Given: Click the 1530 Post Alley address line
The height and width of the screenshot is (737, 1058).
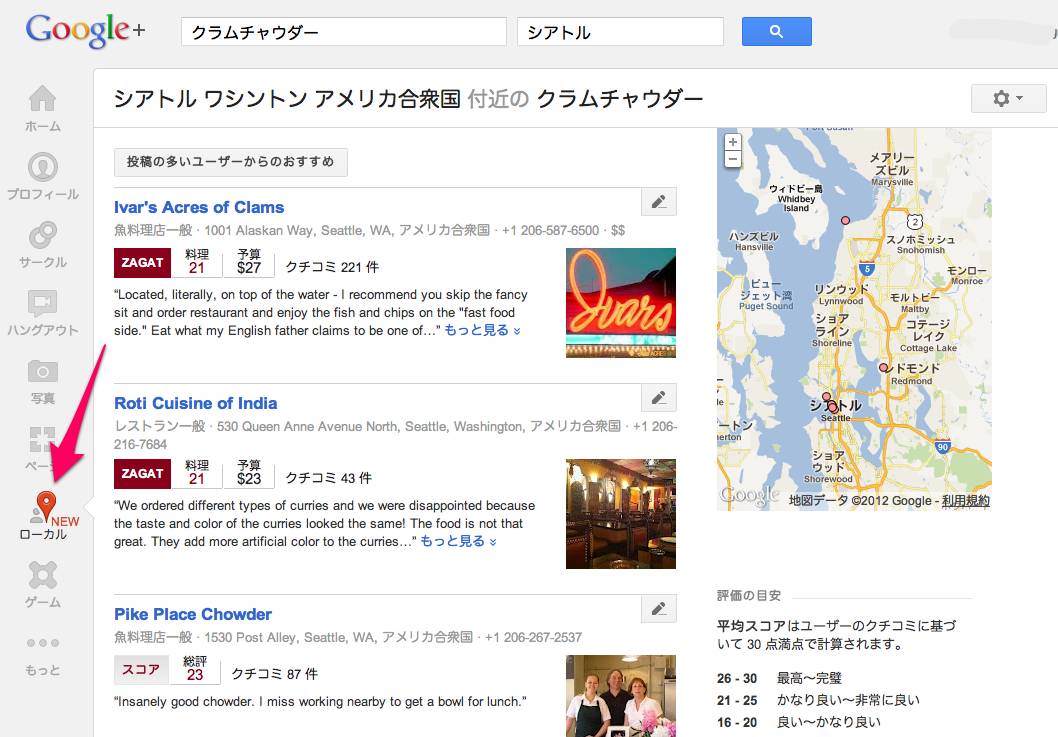Looking at the screenshot, I should coord(347,637).
